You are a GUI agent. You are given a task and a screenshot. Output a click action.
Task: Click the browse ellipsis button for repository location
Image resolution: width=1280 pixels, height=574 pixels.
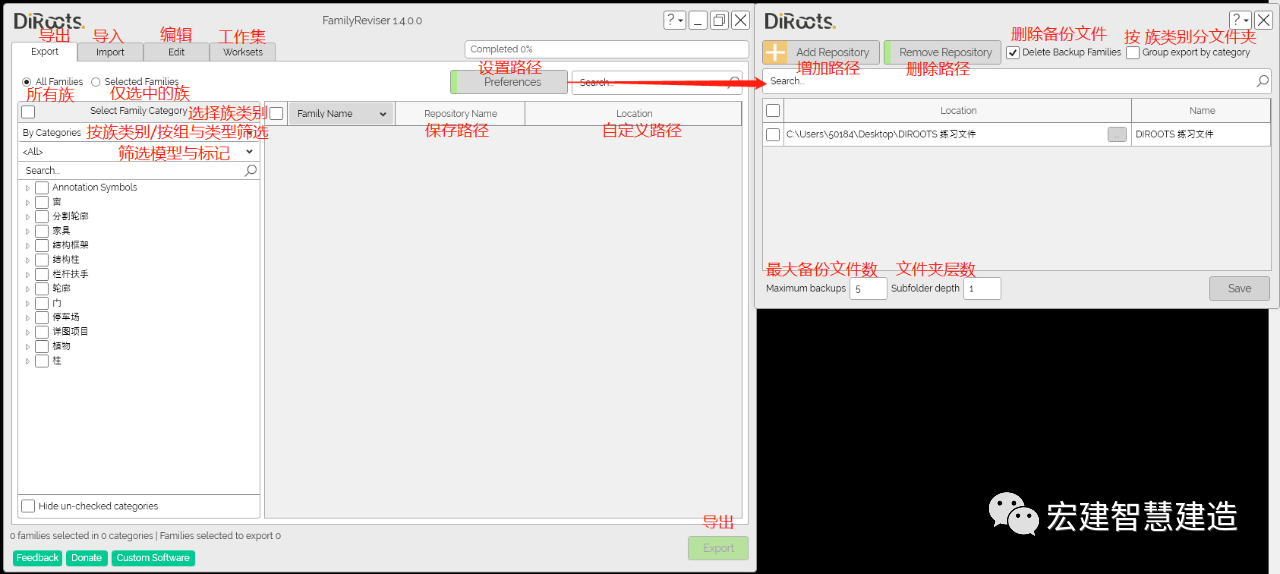click(1117, 134)
